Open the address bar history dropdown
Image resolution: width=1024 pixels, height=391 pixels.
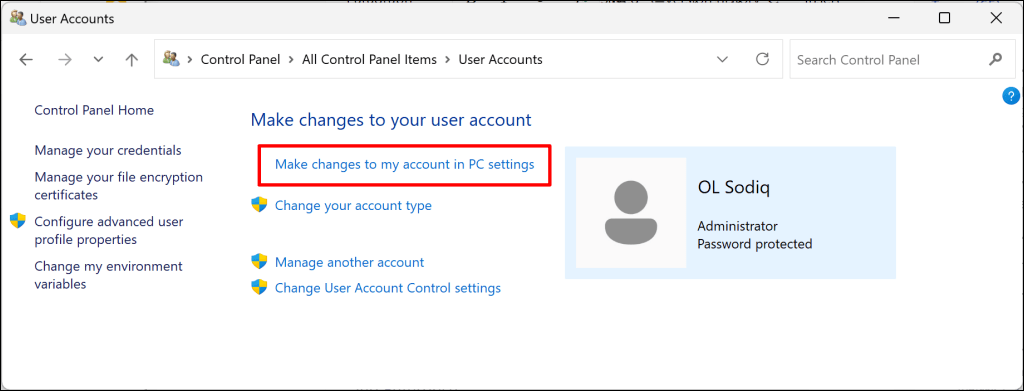722,59
